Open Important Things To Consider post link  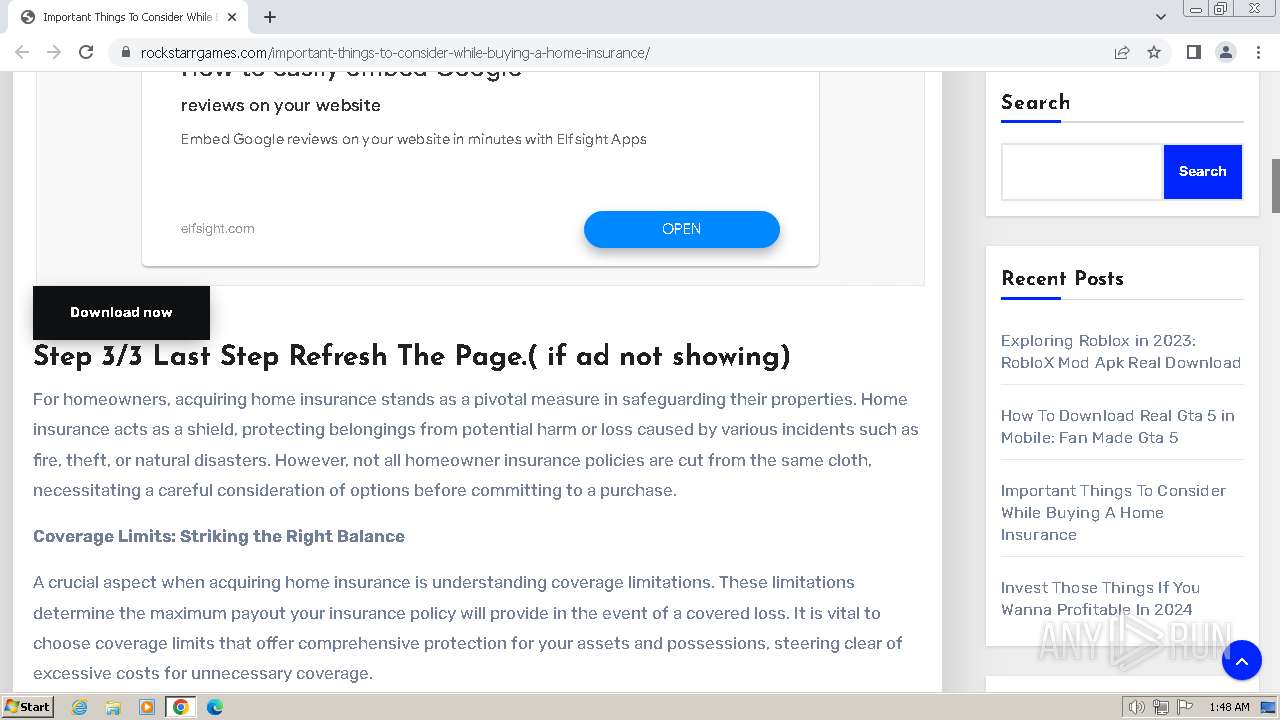(1113, 513)
